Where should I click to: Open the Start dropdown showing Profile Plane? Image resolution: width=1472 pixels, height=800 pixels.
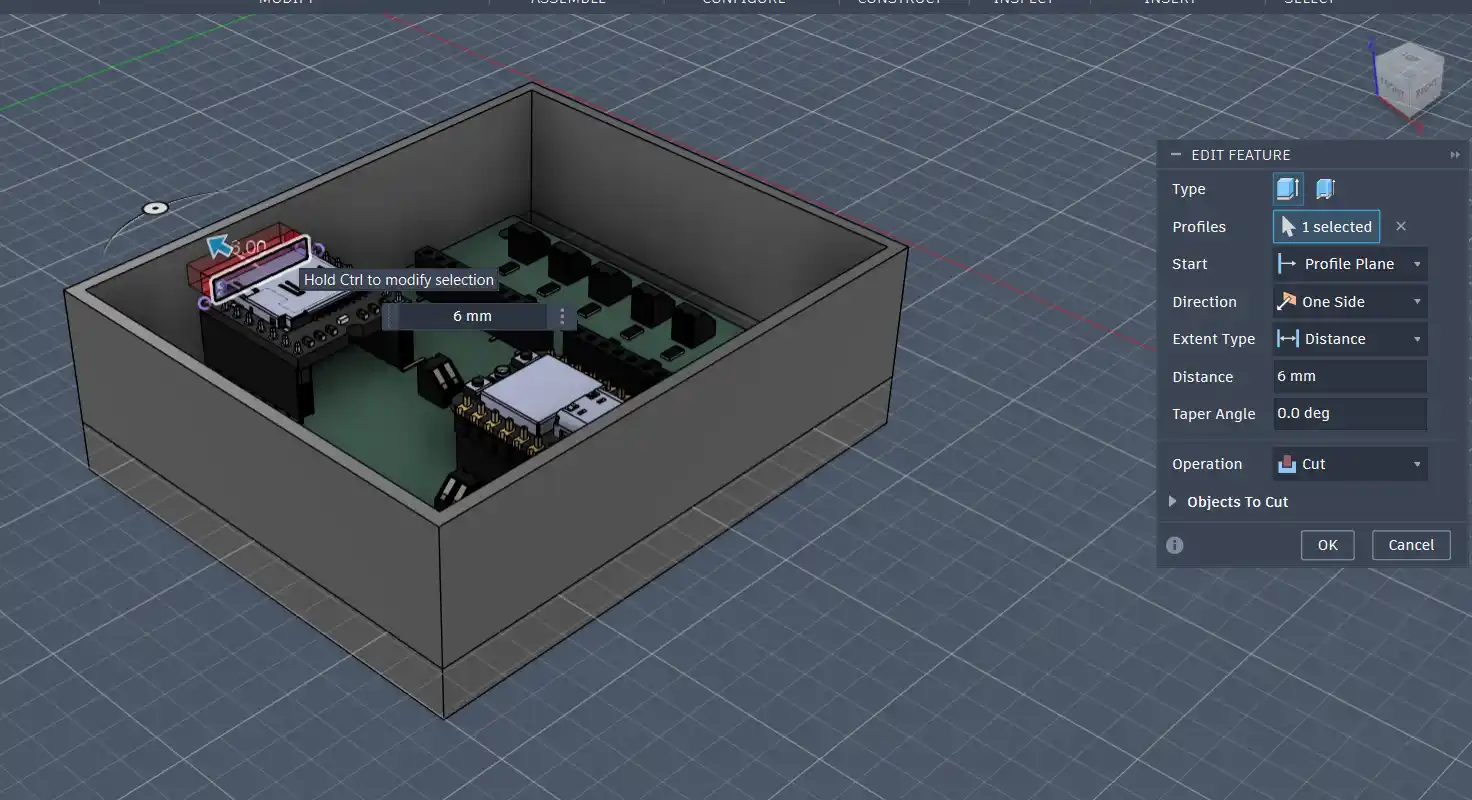point(1350,264)
